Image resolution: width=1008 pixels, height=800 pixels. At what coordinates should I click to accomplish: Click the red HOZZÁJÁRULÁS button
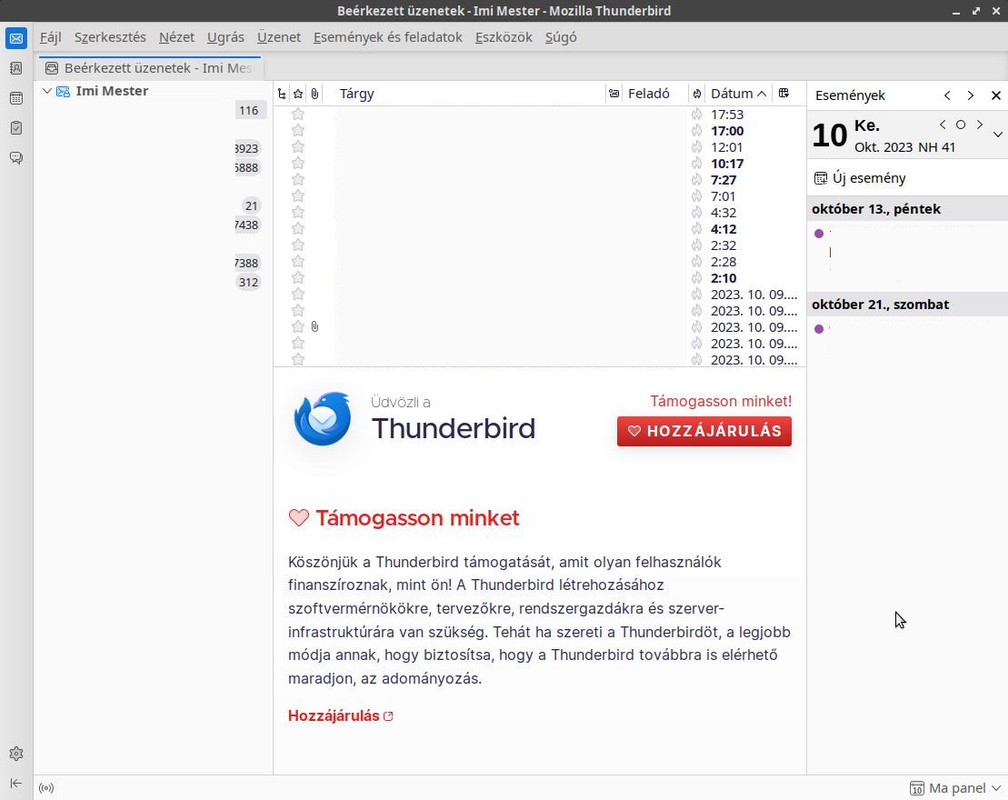coord(705,431)
